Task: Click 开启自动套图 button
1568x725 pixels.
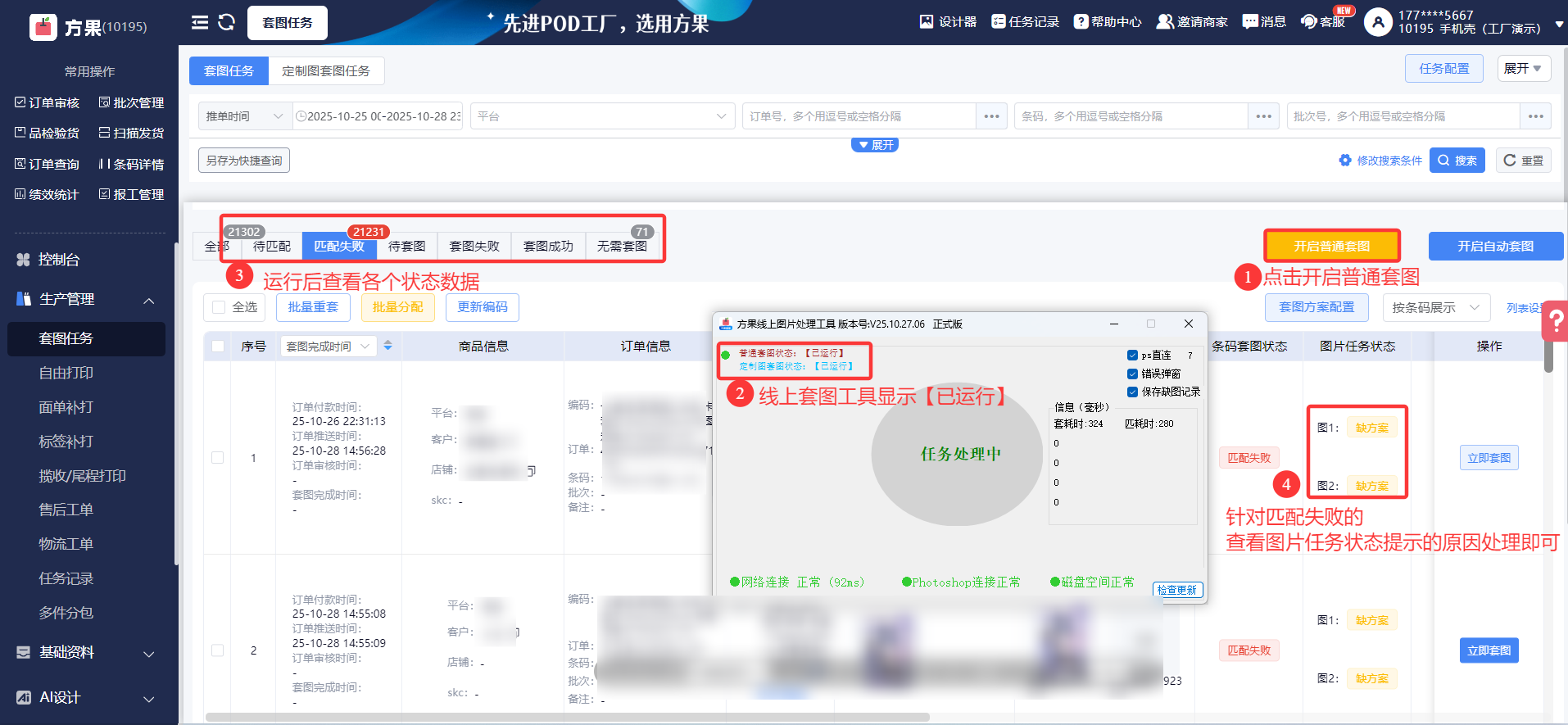Action: (1495, 246)
